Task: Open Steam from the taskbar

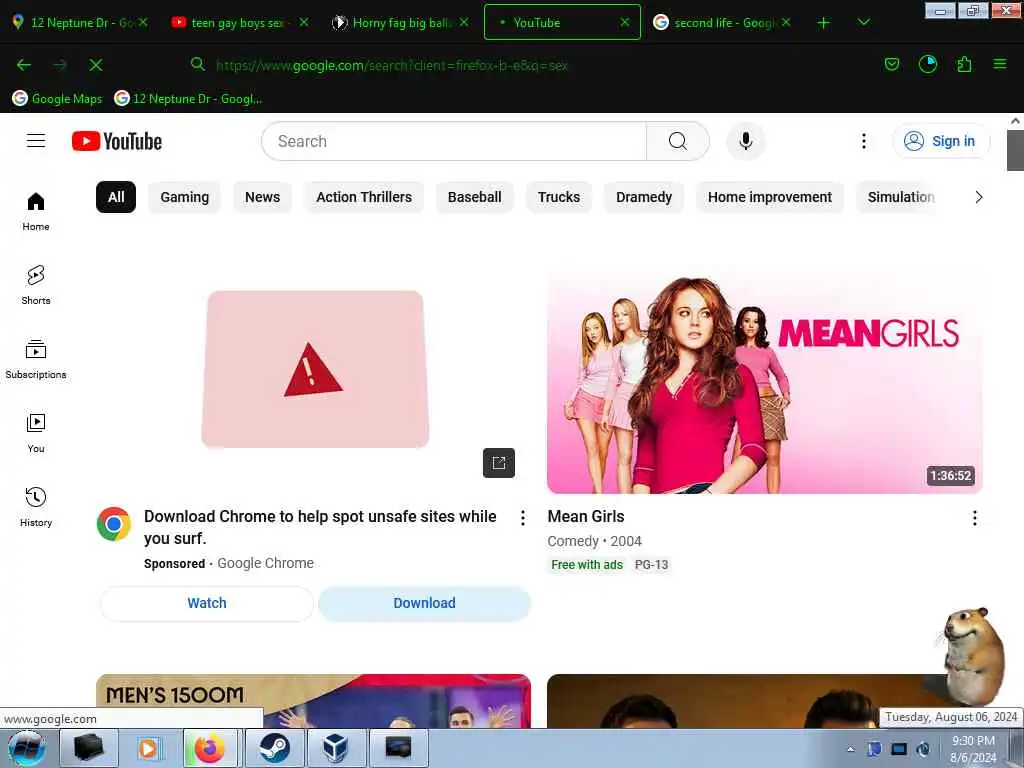Action: click(274, 748)
